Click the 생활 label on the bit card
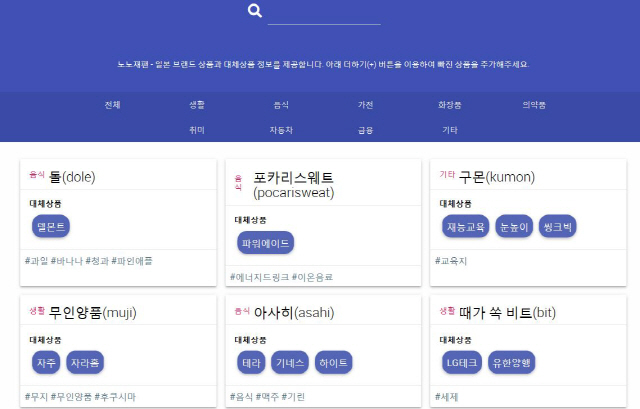 point(447,311)
